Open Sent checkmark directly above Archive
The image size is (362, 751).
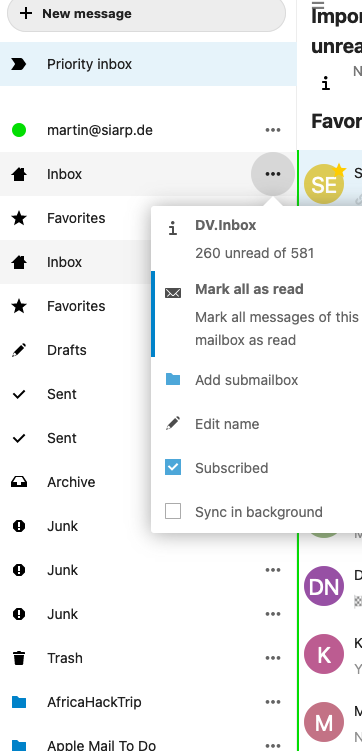pos(19,438)
